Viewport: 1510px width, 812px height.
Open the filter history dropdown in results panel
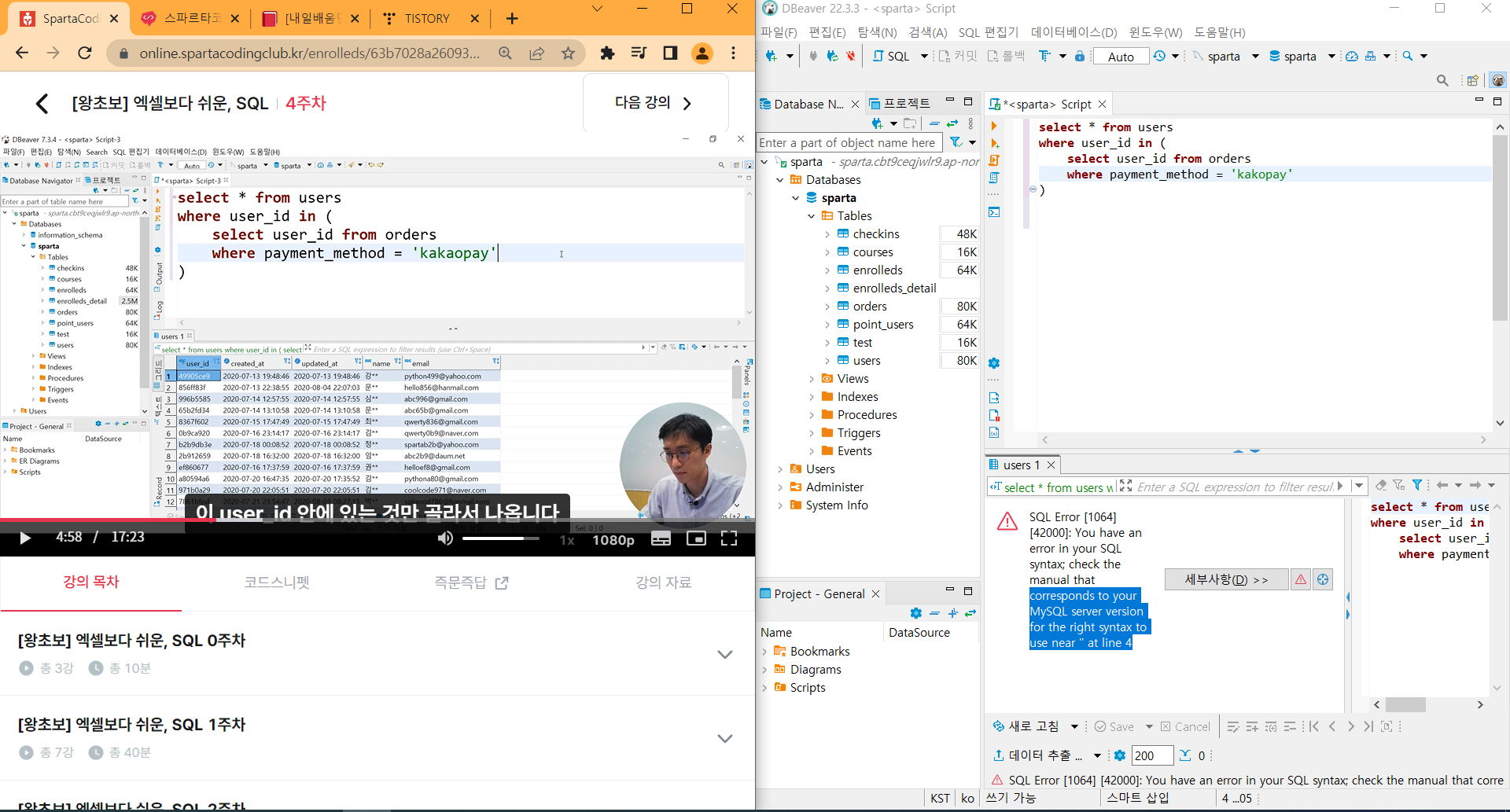tap(1359, 486)
